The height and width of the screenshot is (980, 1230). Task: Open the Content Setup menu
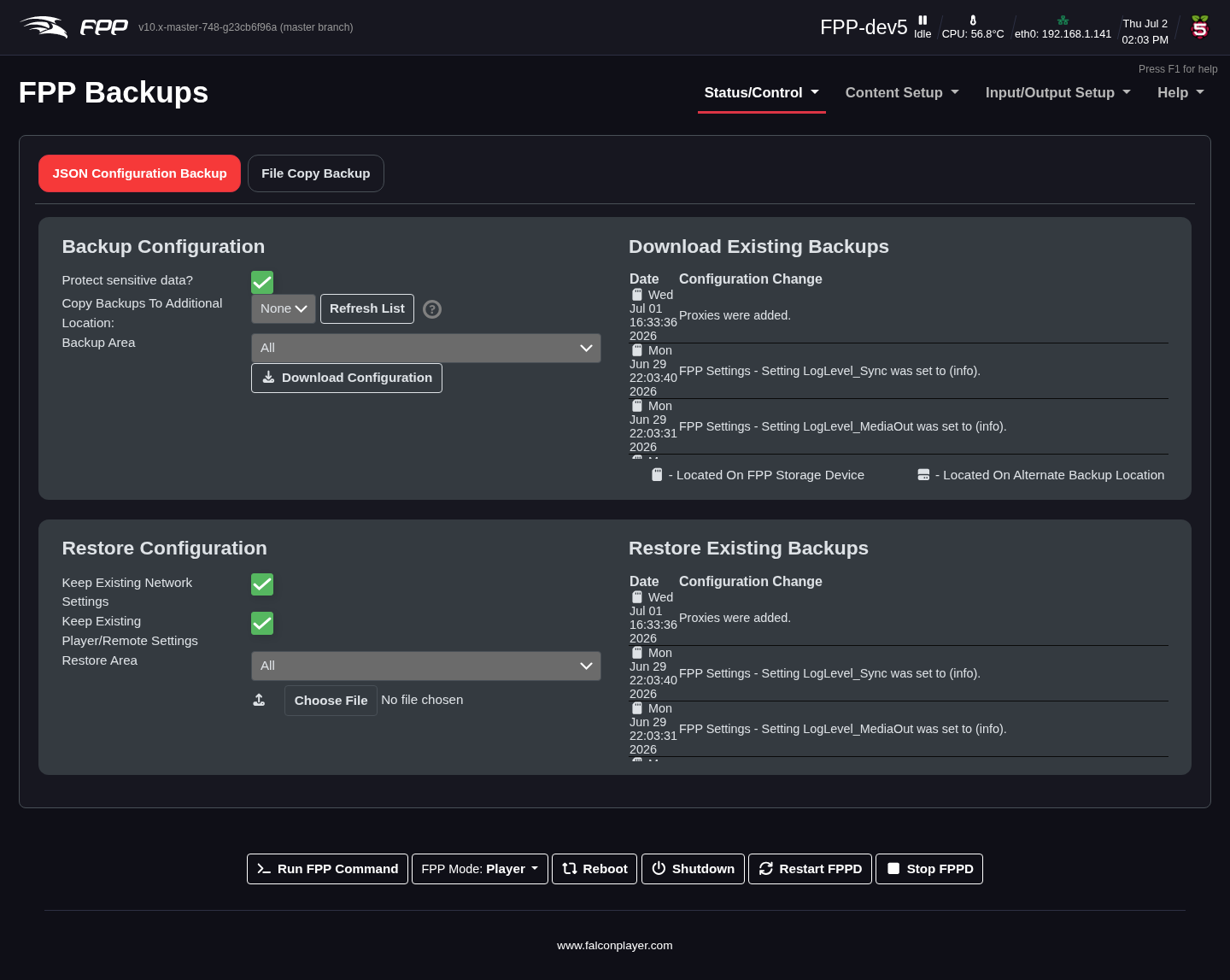pyautogui.click(x=902, y=92)
